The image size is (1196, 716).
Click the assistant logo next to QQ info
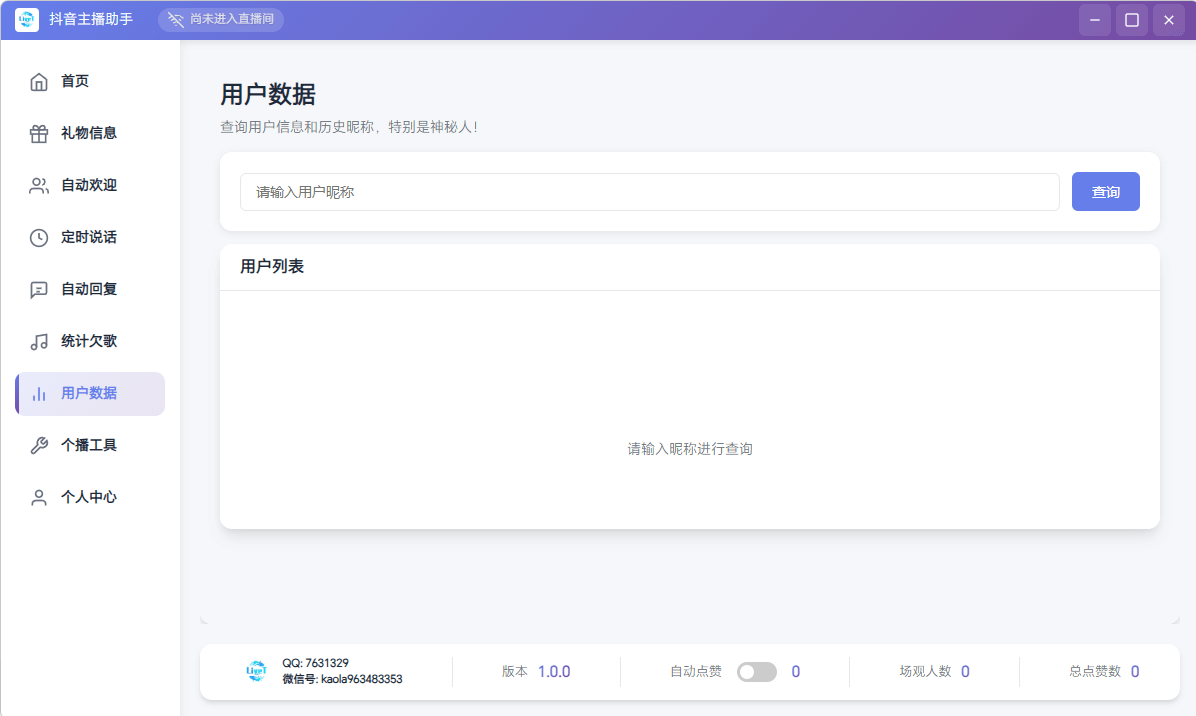click(256, 671)
